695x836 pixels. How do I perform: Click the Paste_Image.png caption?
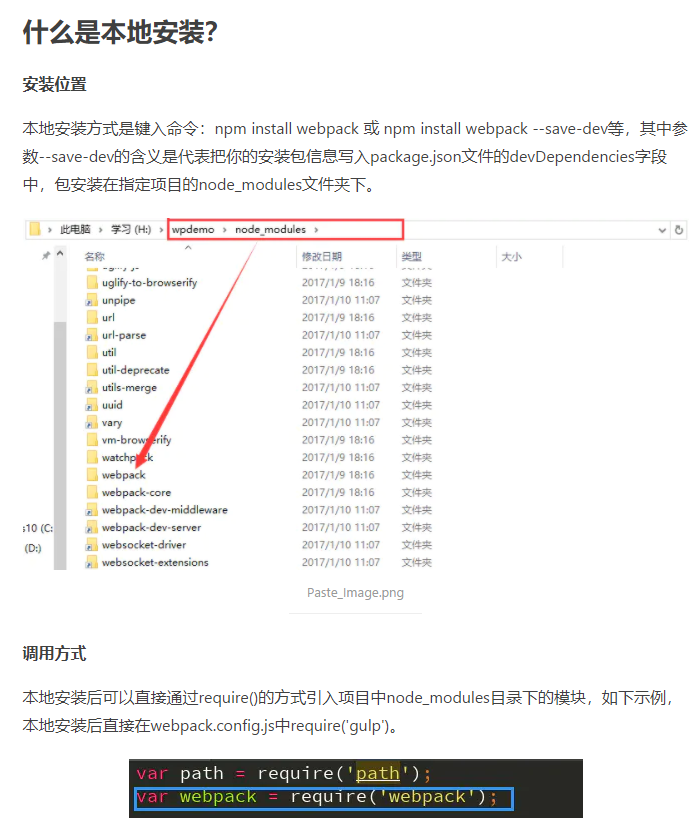pyautogui.click(x=355, y=592)
